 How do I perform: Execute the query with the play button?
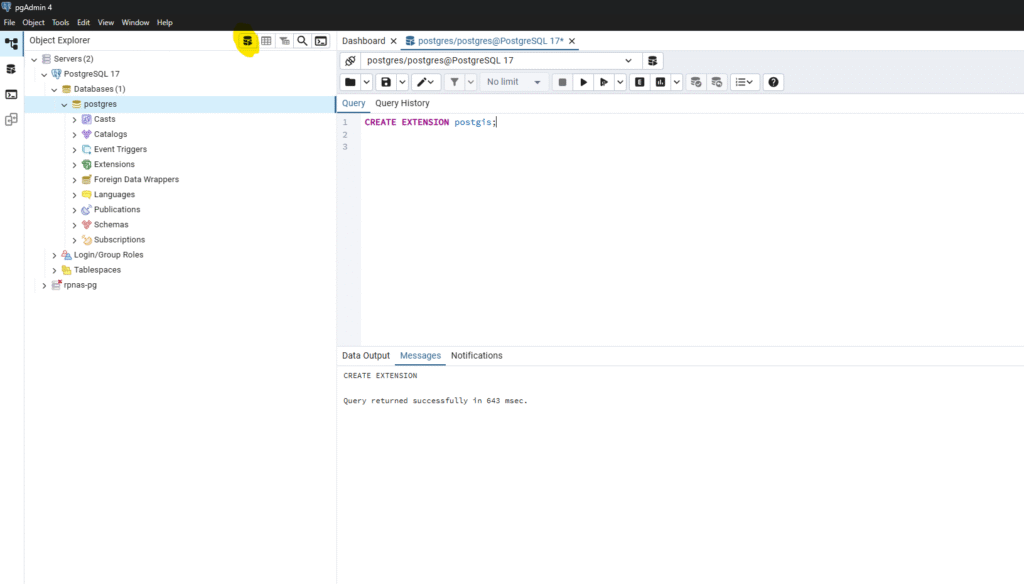[x=585, y=82]
